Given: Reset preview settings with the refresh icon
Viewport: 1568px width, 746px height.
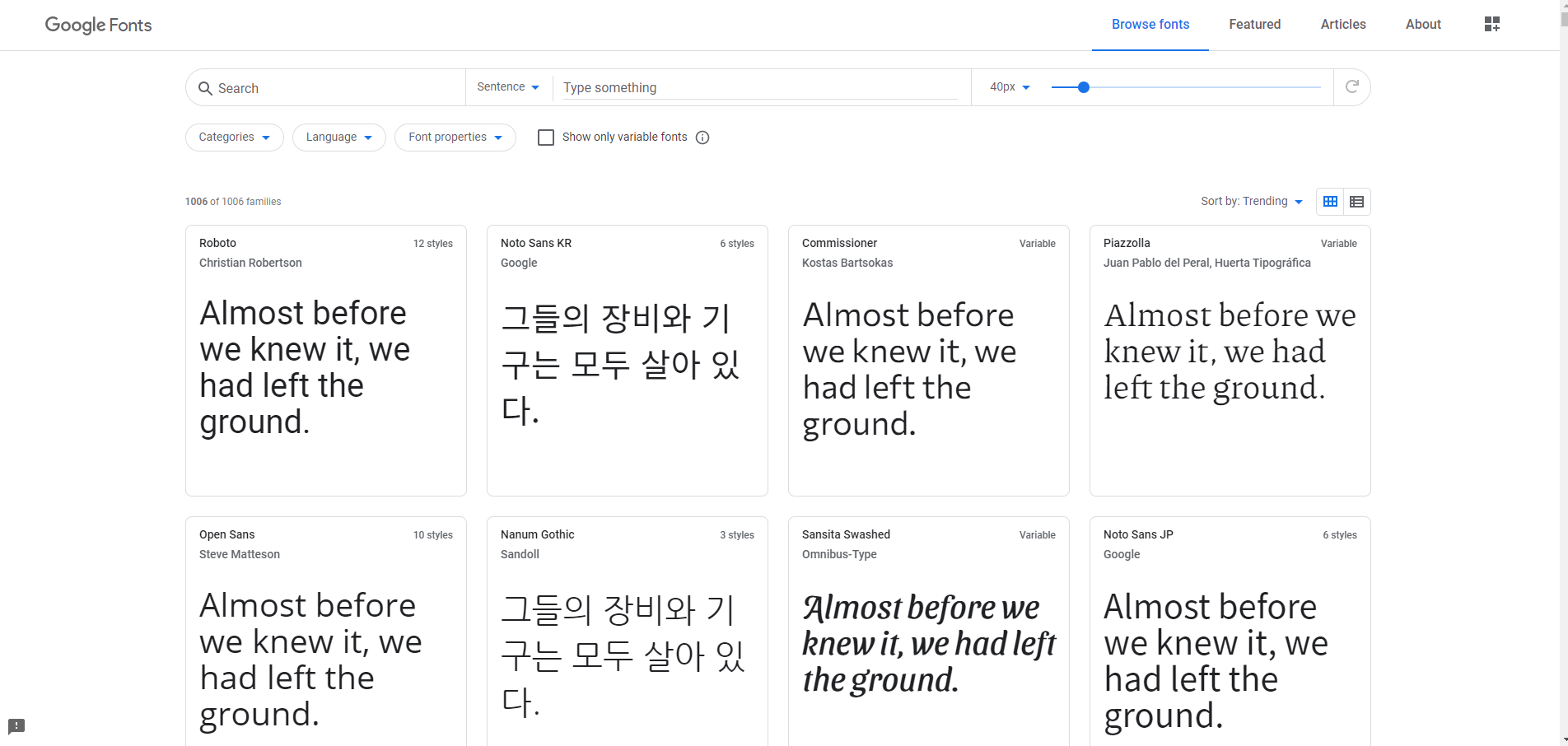Looking at the screenshot, I should click(1351, 86).
